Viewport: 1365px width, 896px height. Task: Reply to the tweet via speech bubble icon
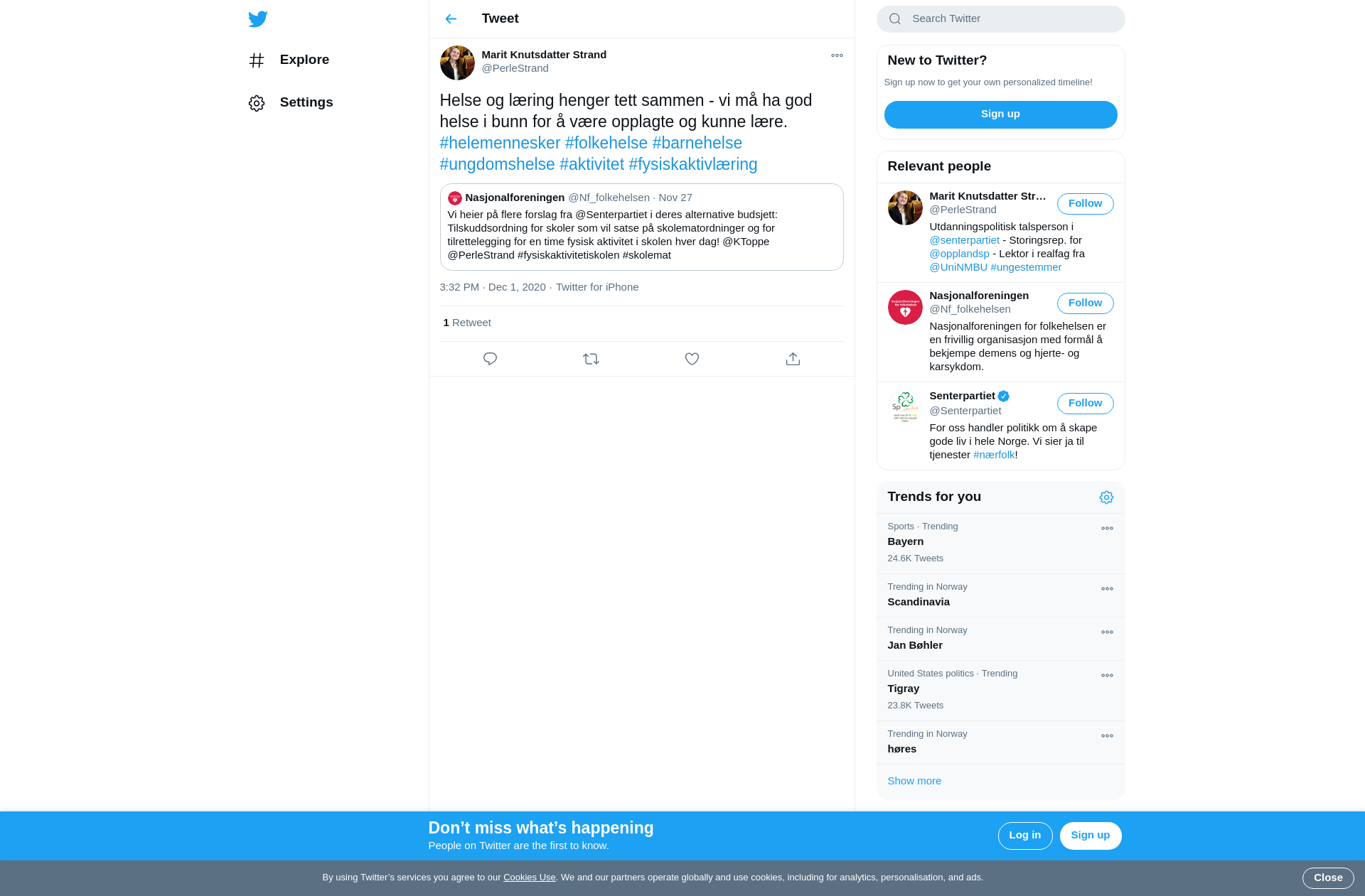pos(490,359)
